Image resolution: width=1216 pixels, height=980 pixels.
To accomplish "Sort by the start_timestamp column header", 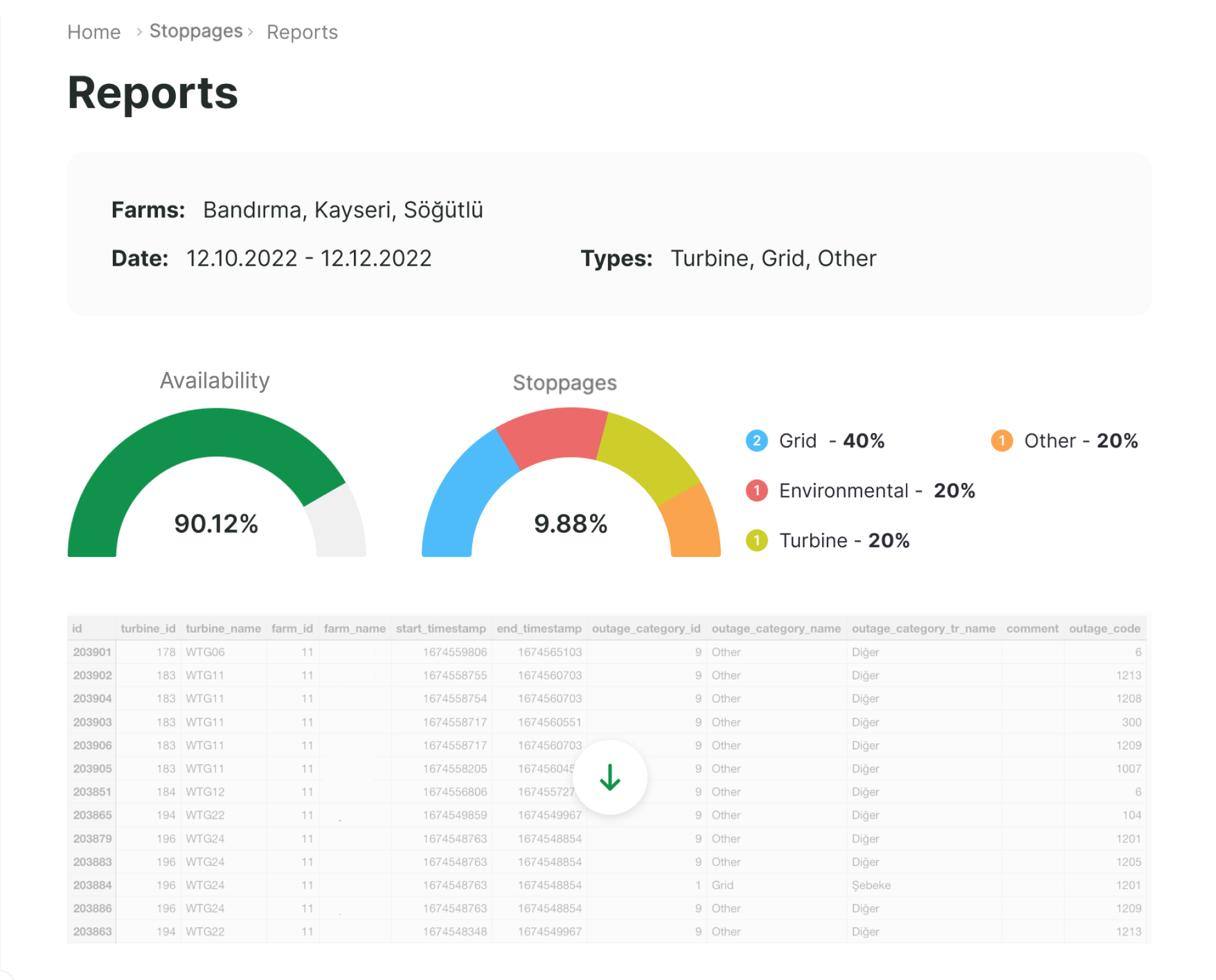I will click(x=441, y=628).
